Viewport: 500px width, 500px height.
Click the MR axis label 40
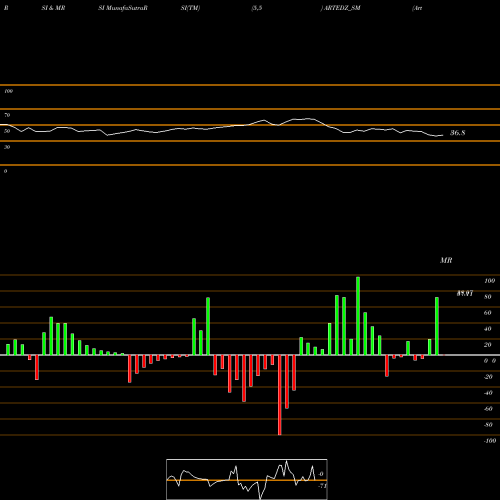[488, 329]
